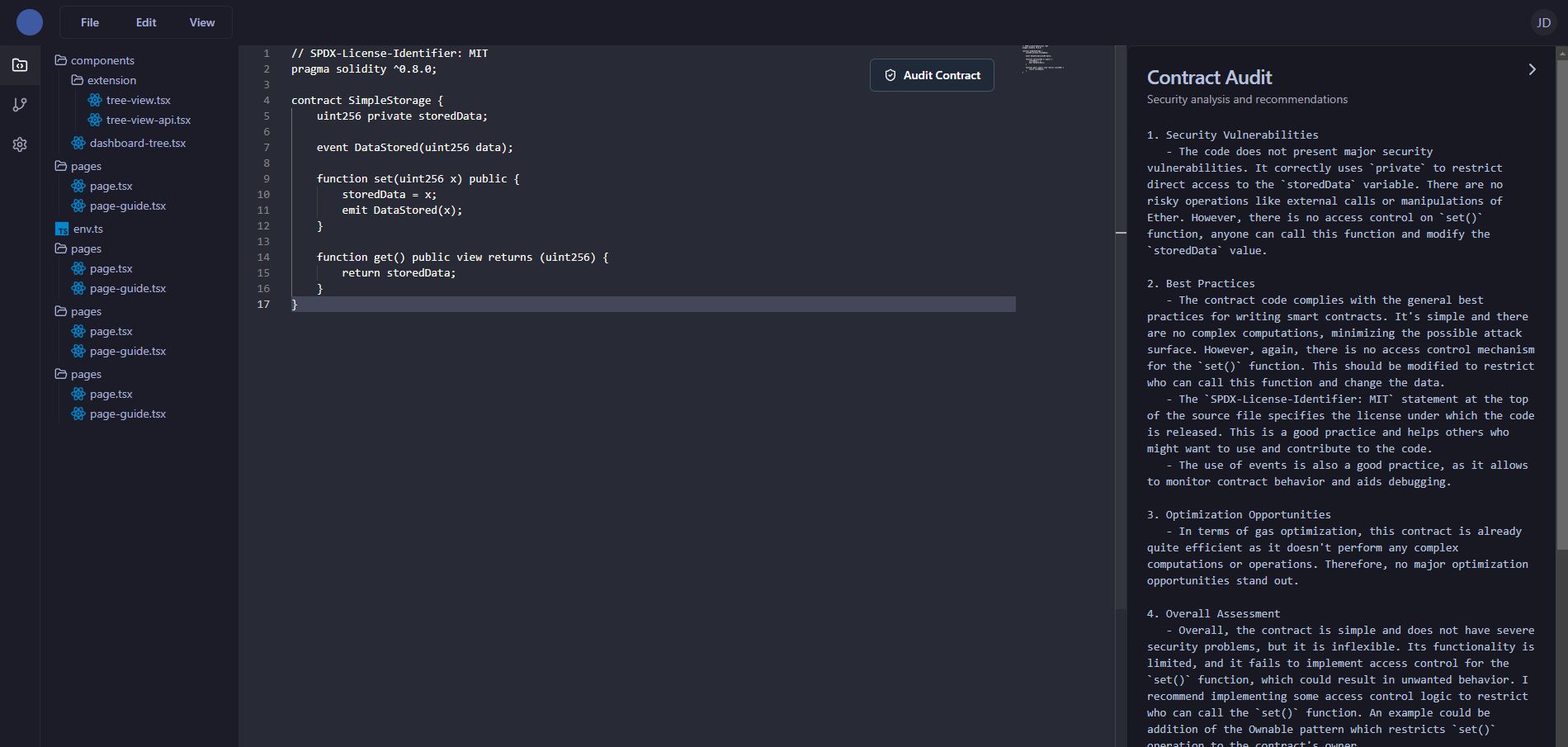This screenshot has height=747, width=1568.
Task: Click the 'Contract Audit' panel heading
Action: click(1209, 78)
